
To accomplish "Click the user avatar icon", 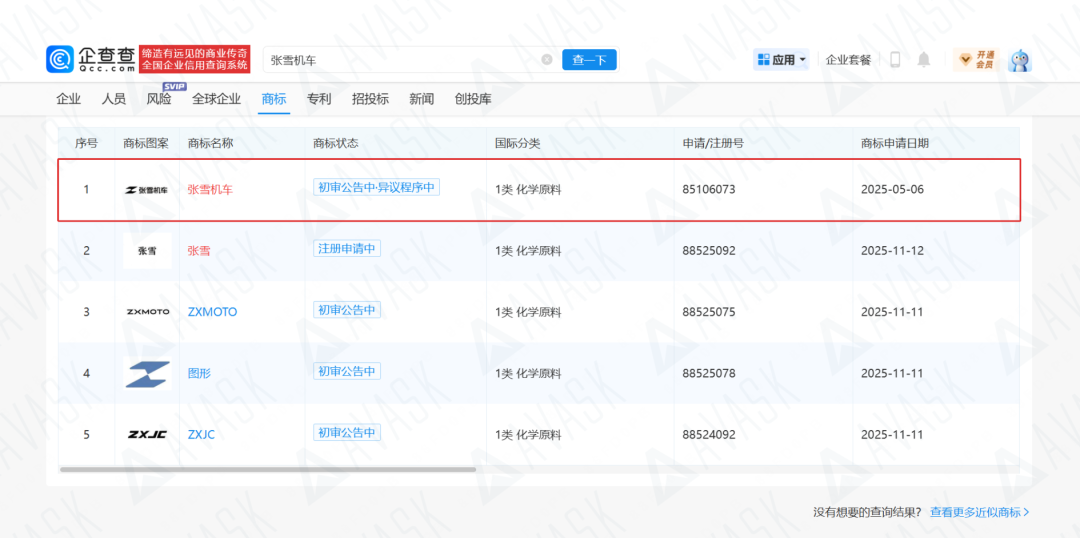I will [x=1020, y=60].
